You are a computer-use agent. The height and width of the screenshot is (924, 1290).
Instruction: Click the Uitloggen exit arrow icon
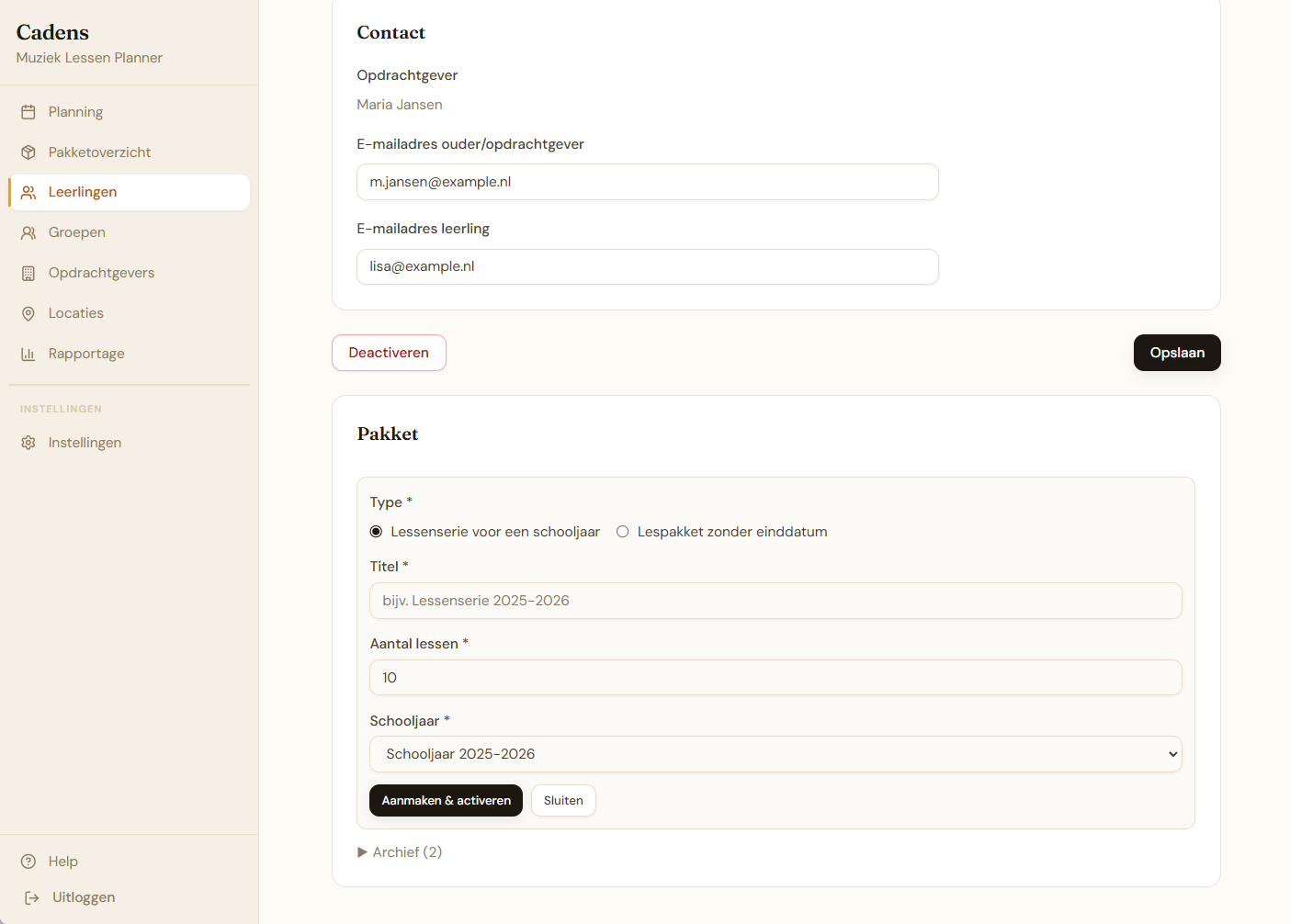[32, 898]
